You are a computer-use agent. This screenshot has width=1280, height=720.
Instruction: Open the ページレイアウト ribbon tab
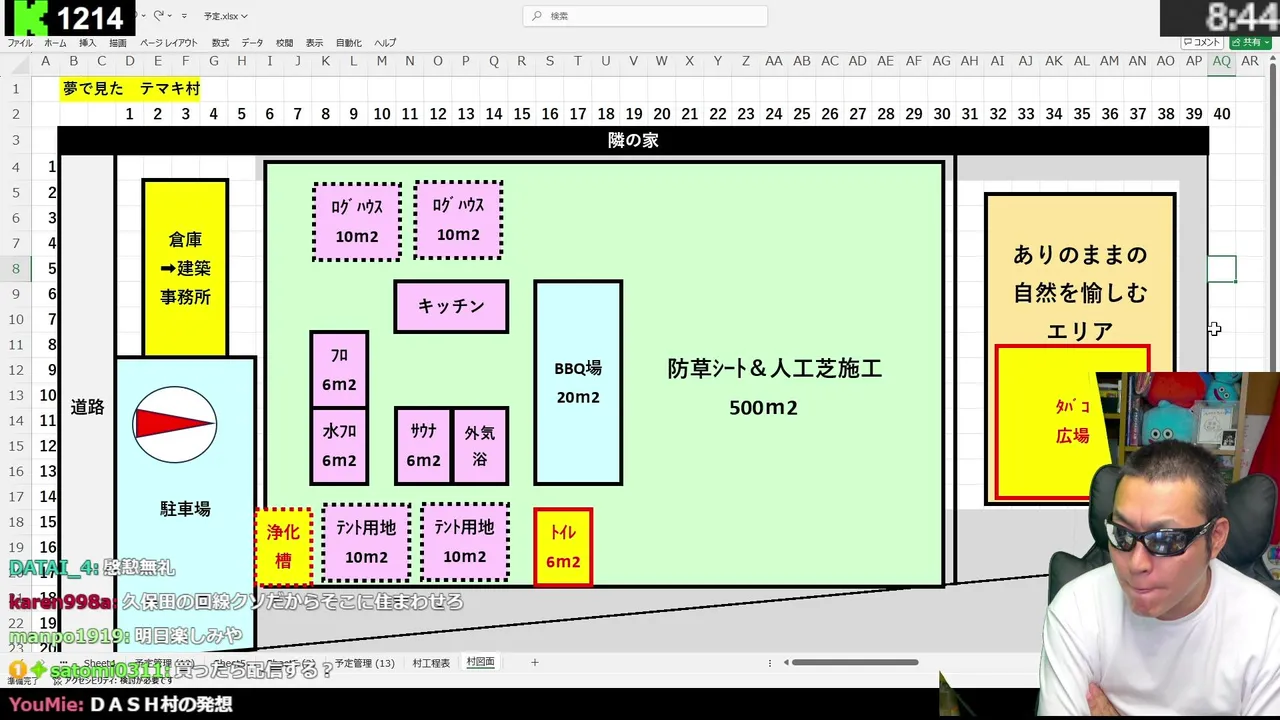click(169, 43)
